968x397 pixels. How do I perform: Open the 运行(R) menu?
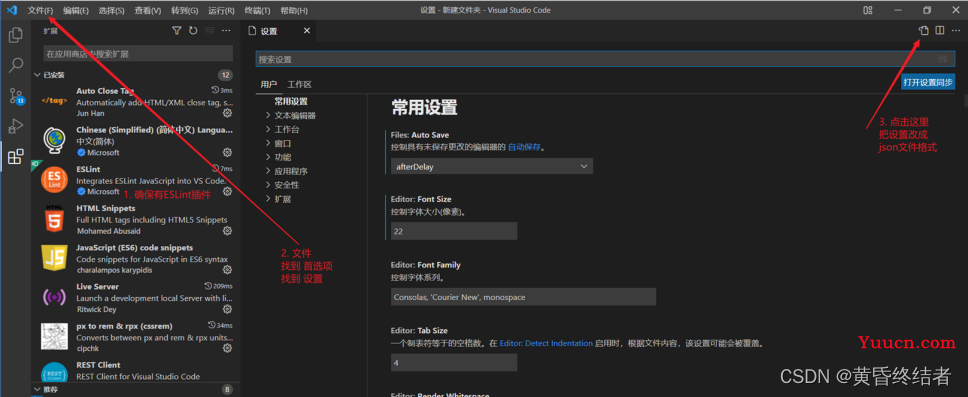(221, 10)
